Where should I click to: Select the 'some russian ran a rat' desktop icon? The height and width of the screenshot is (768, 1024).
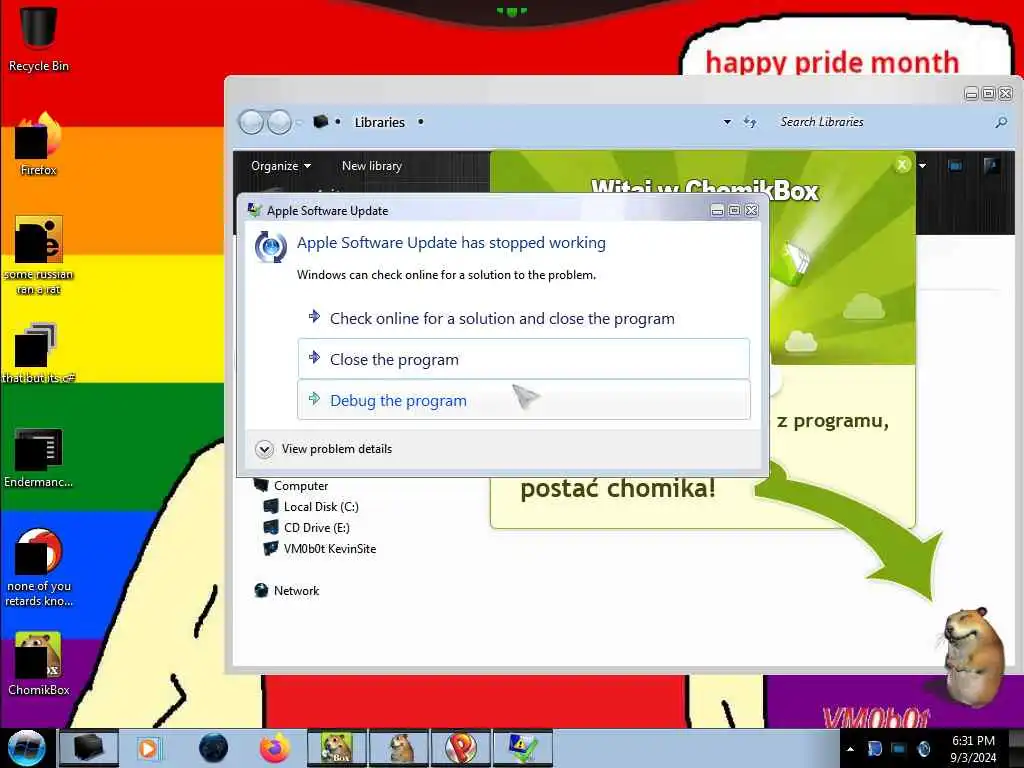(x=39, y=255)
